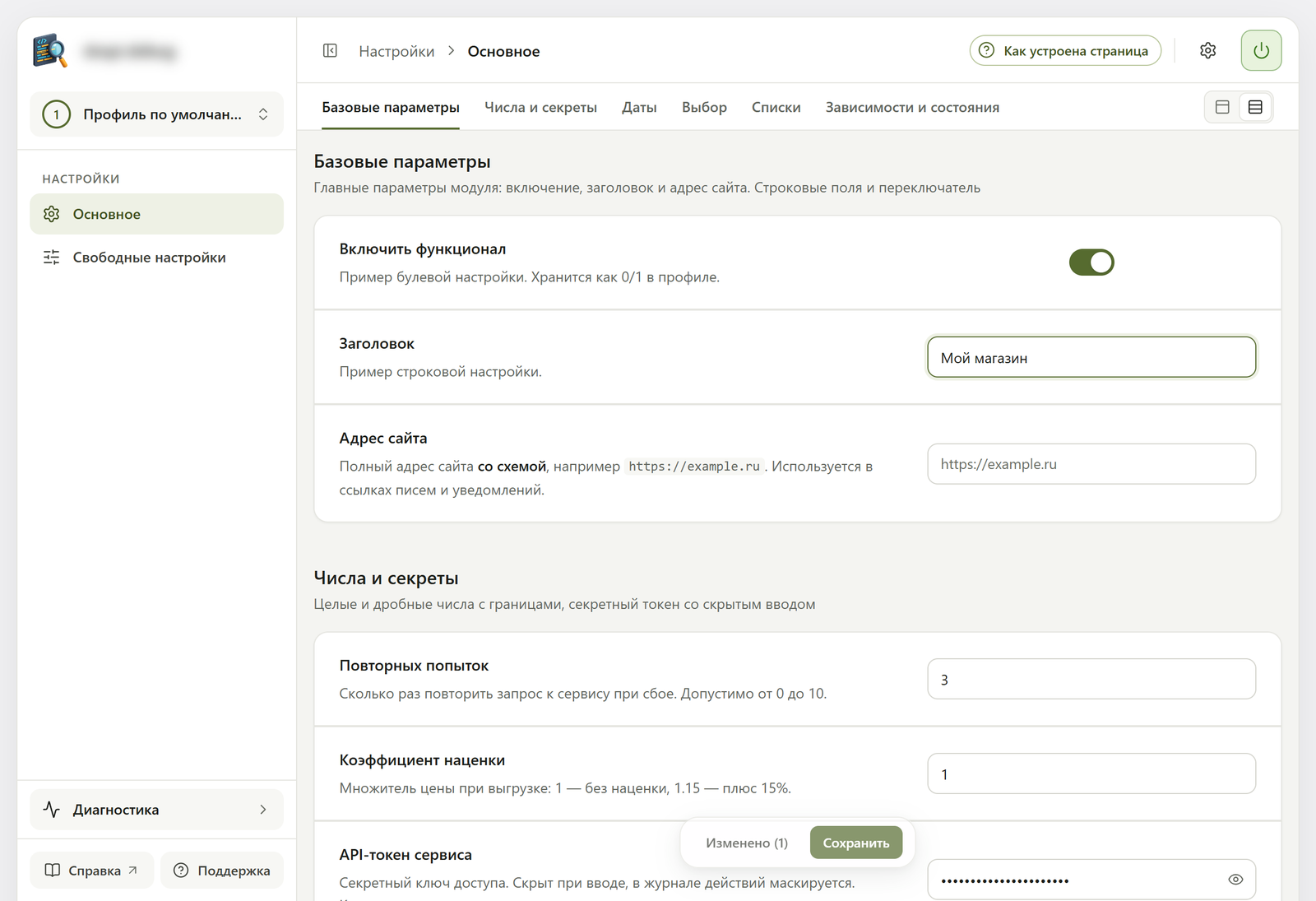
Task: Click the profile number 1 badge
Action: pyautogui.click(x=57, y=114)
